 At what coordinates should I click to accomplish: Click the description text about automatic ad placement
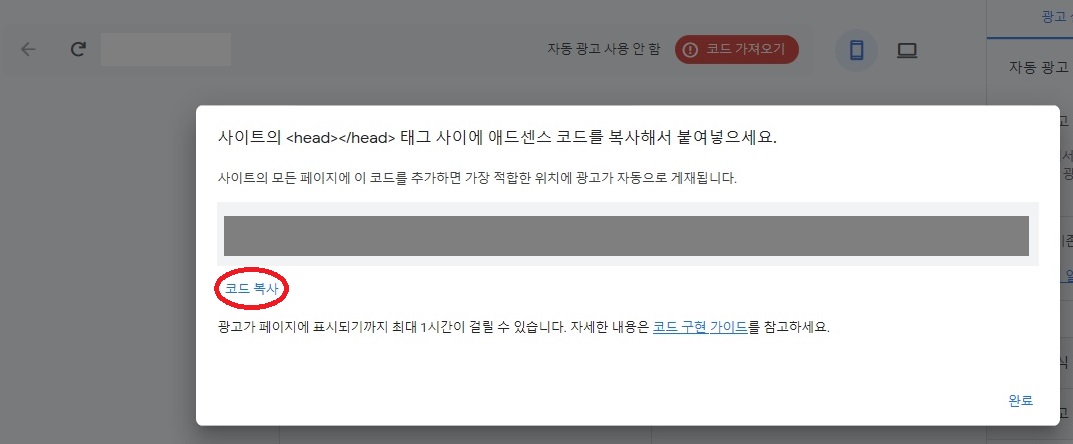point(477,179)
